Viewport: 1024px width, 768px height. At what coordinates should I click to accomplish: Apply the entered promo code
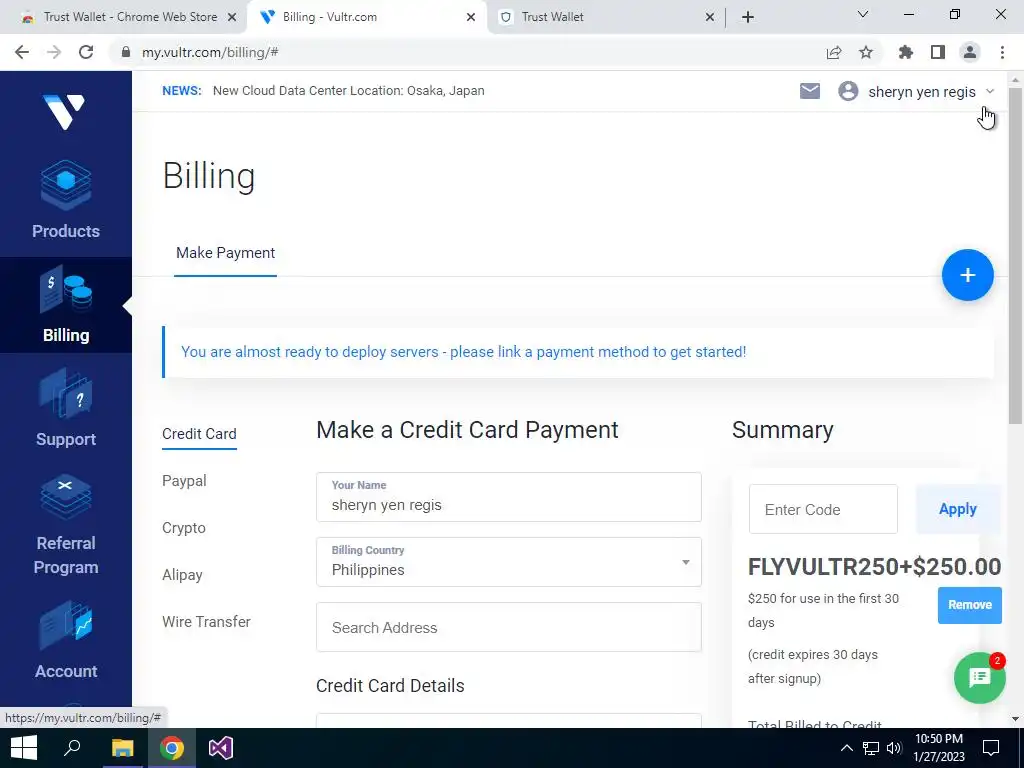(958, 509)
